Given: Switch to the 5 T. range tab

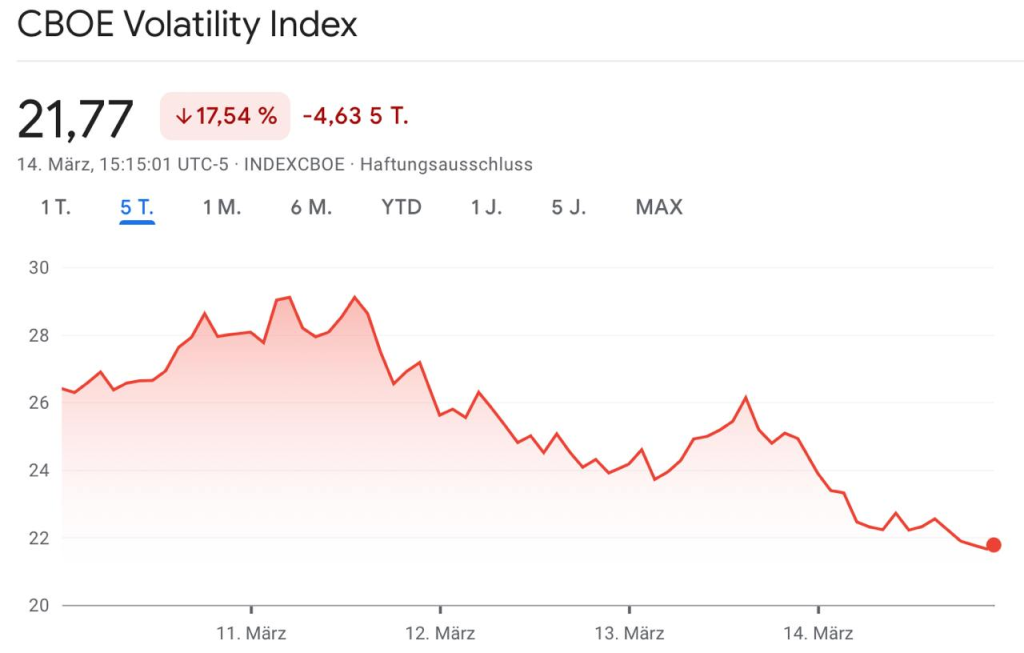Looking at the screenshot, I should point(136,207).
